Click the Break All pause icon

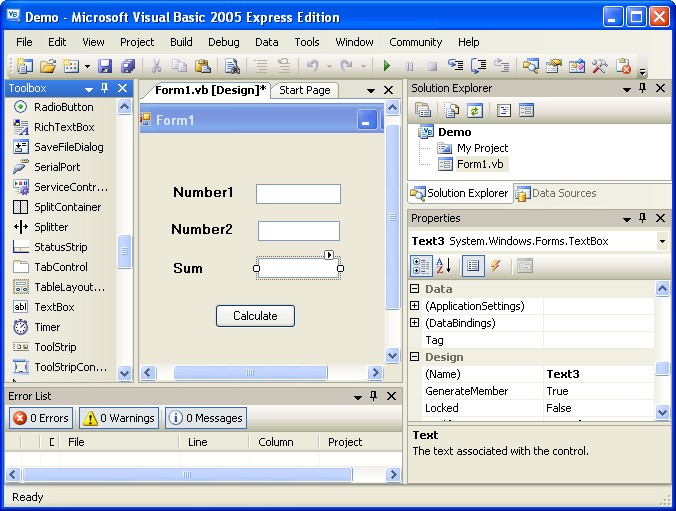coord(410,66)
